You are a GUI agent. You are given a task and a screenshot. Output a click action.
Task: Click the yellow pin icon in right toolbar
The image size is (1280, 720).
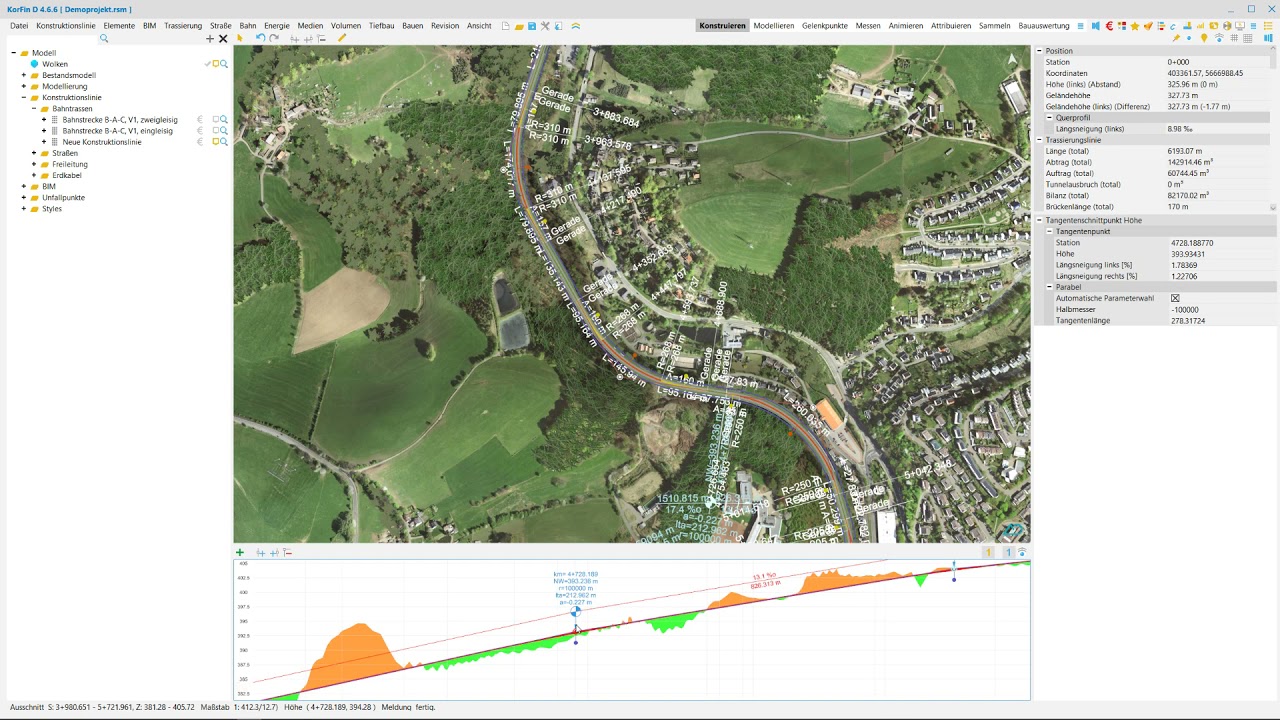(x=1176, y=38)
